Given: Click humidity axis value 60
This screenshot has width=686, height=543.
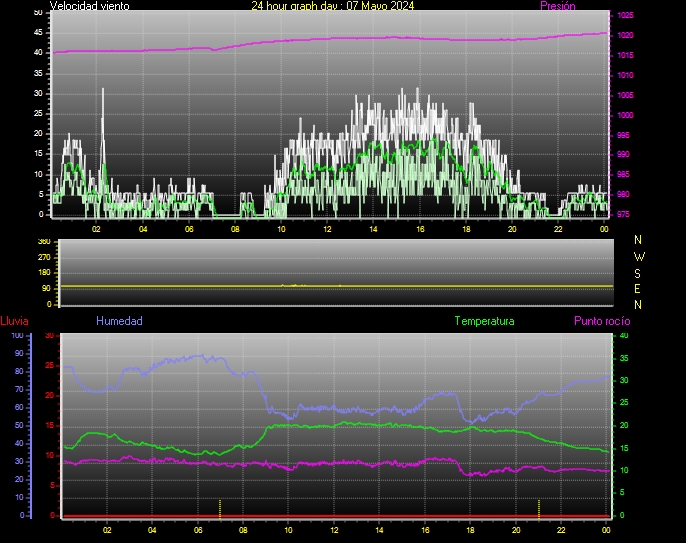Looking at the screenshot, I should (x=19, y=407).
